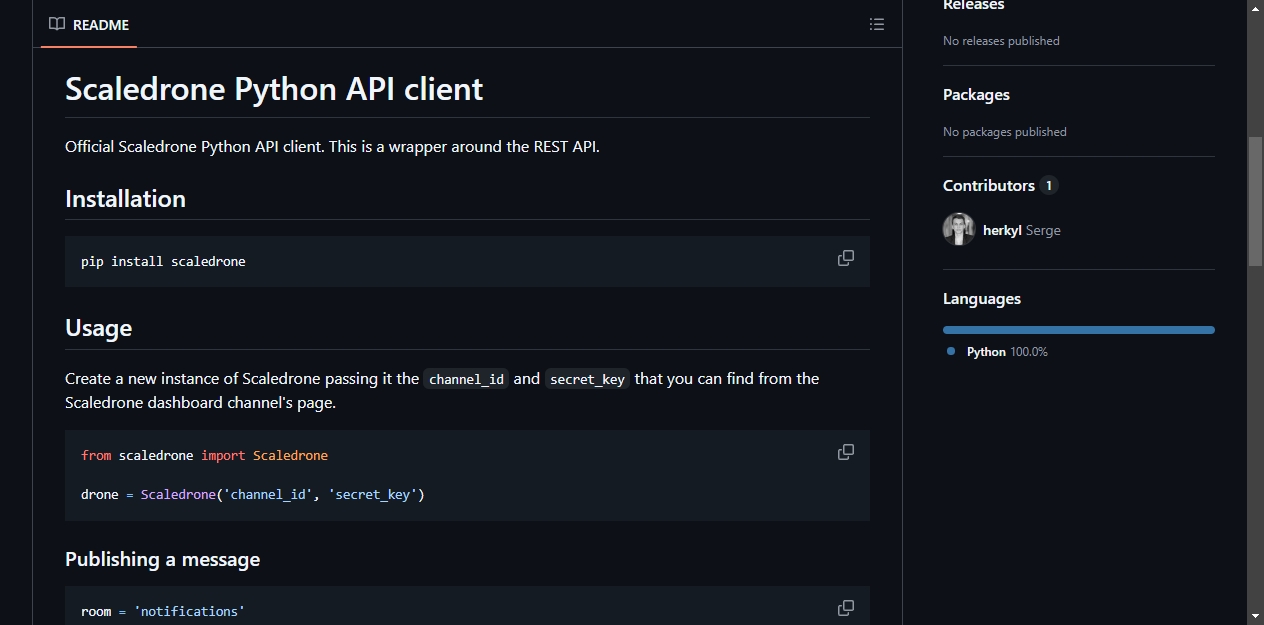Click the Publishing a message heading
This screenshot has height=625, width=1264.
(x=162, y=559)
